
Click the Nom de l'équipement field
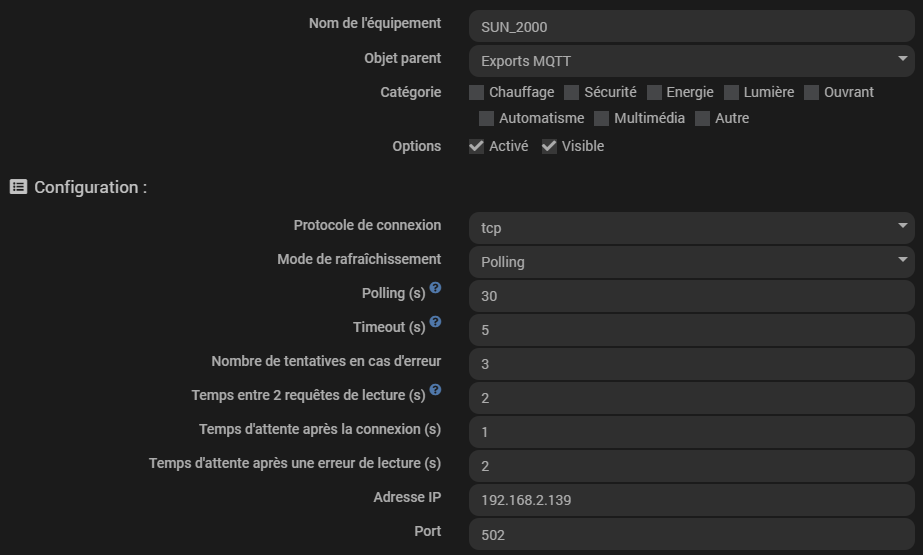tap(692, 26)
